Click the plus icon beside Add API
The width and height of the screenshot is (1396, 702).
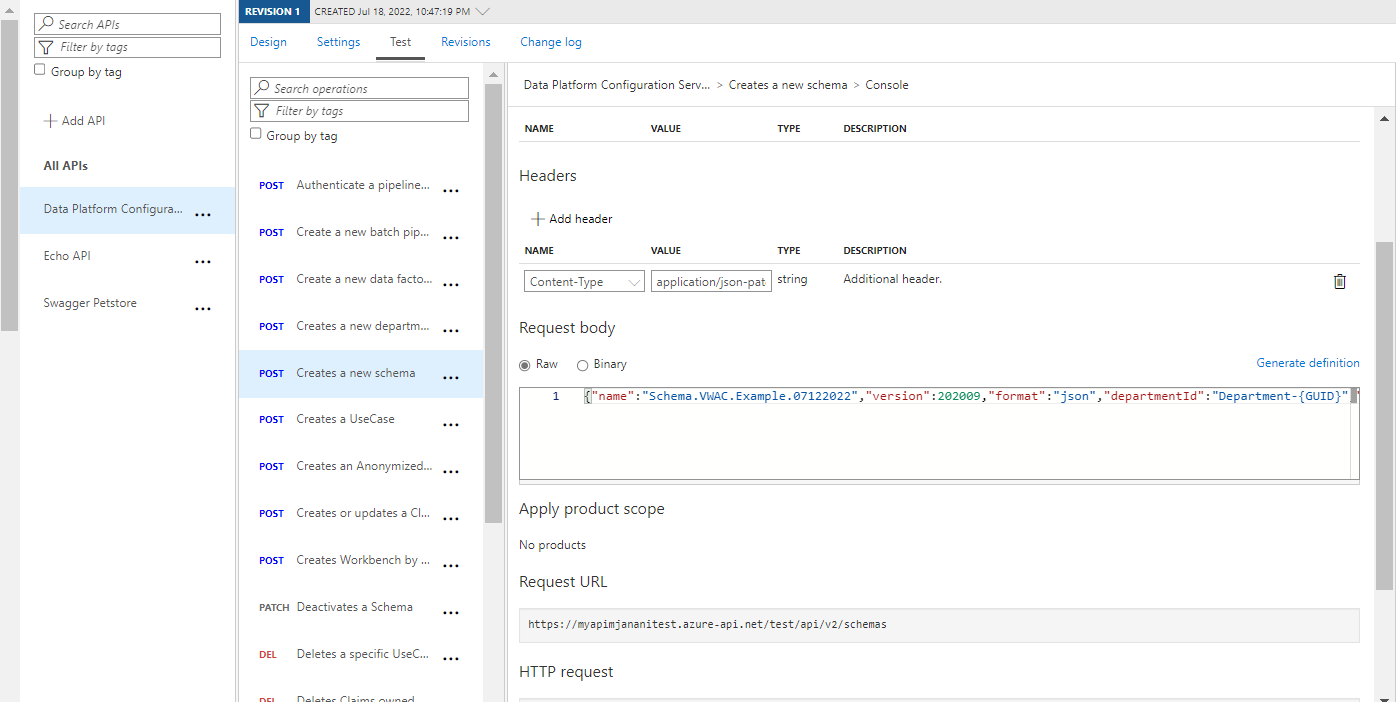click(50, 121)
